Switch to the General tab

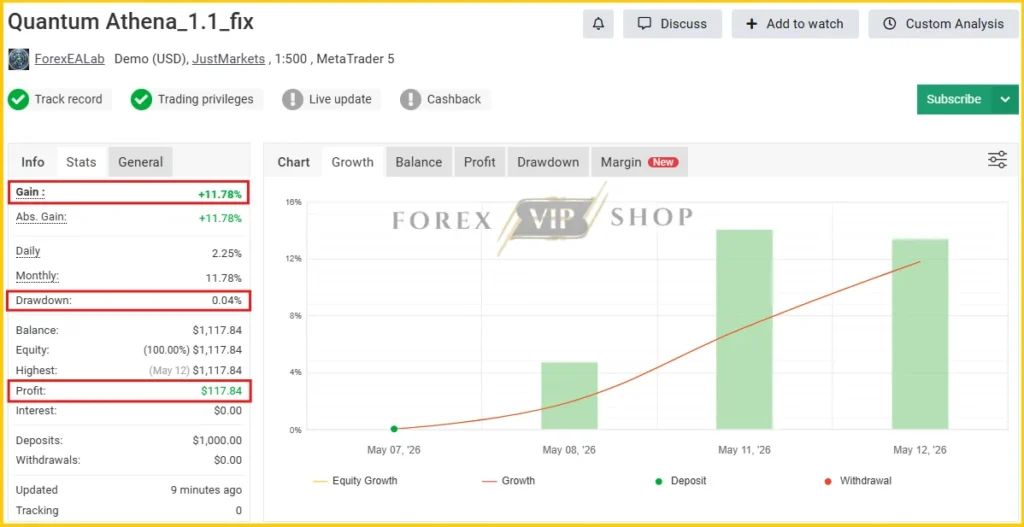pyautogui.click(x=140, y=162)
